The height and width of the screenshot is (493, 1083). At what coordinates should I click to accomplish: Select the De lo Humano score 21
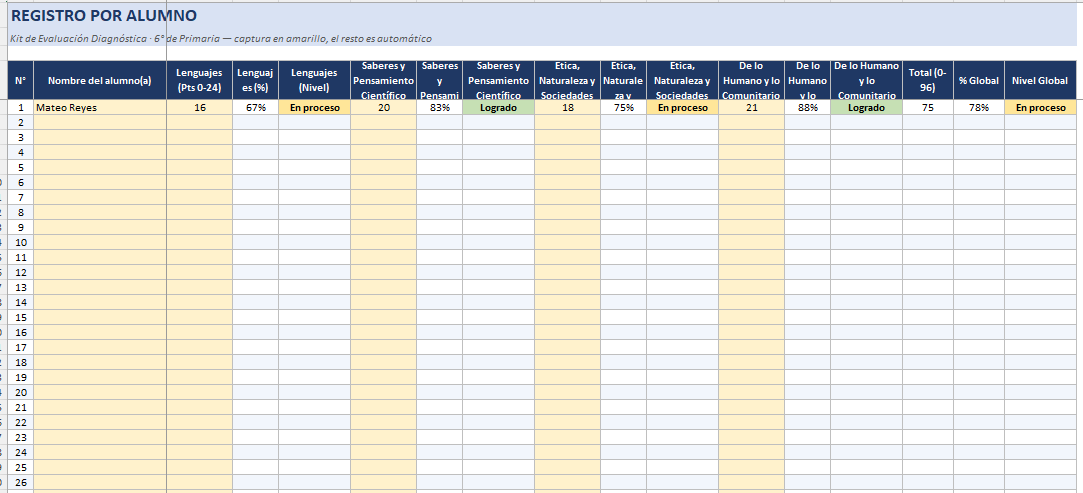[x=751, y=108]
